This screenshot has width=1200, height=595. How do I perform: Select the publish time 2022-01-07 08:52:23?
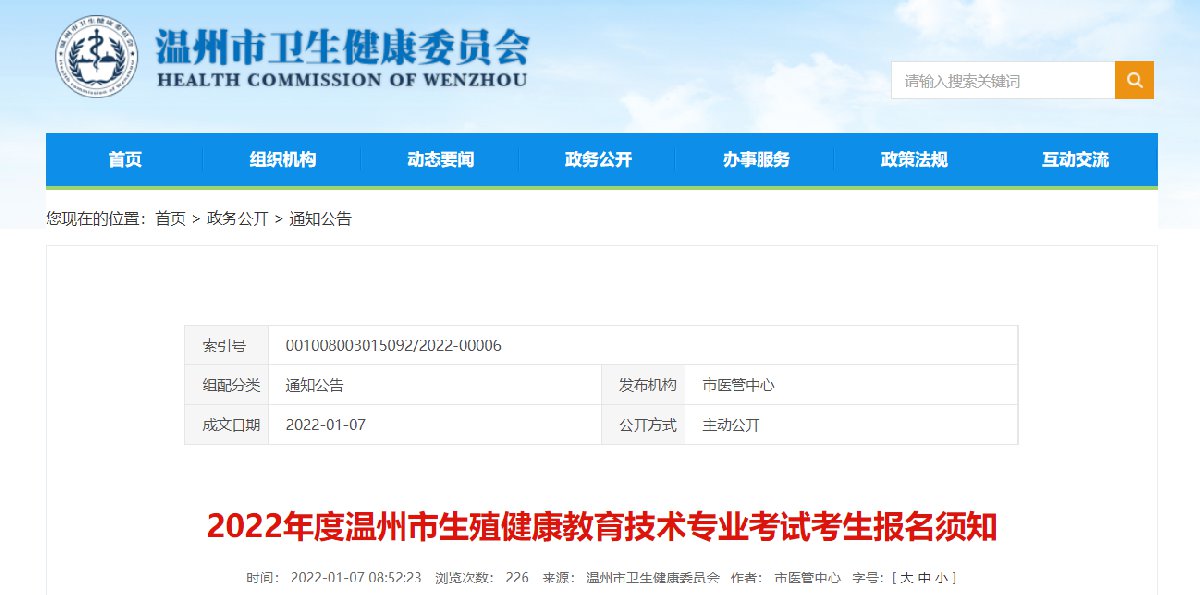click(x=356, y=578)
